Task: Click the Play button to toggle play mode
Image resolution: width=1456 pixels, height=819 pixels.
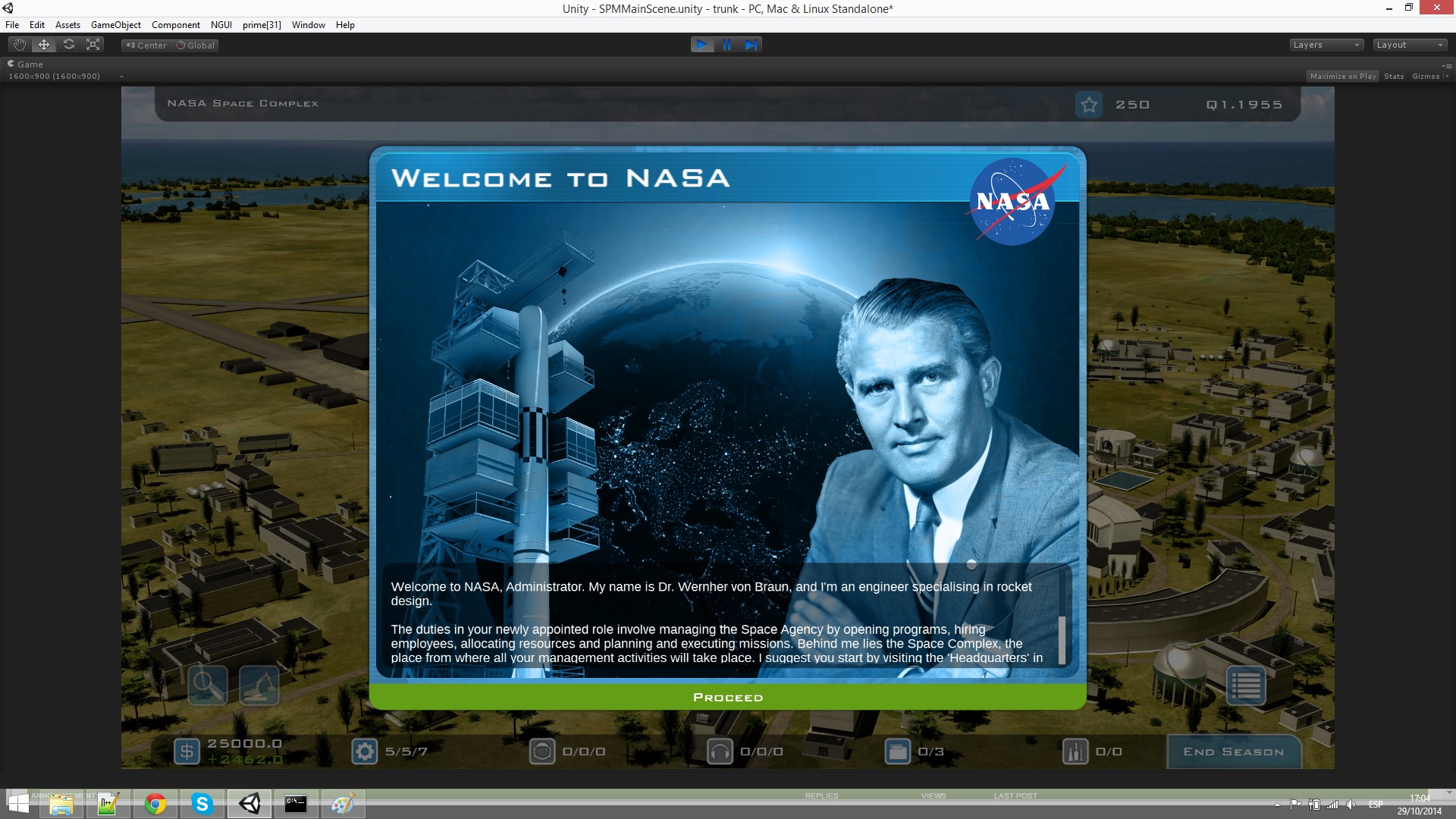Action: pos(702,45)
